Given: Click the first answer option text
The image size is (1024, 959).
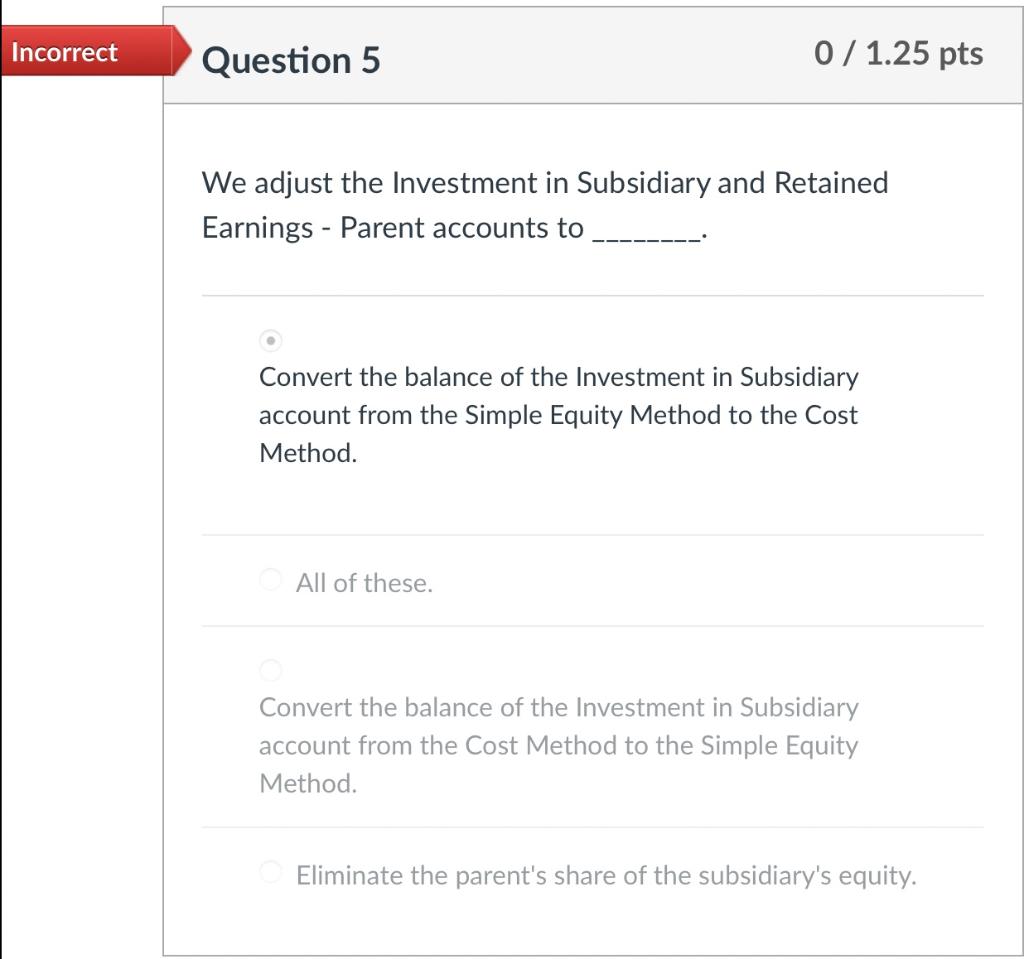Looking at the screenshot, I should tap(557, 415).
